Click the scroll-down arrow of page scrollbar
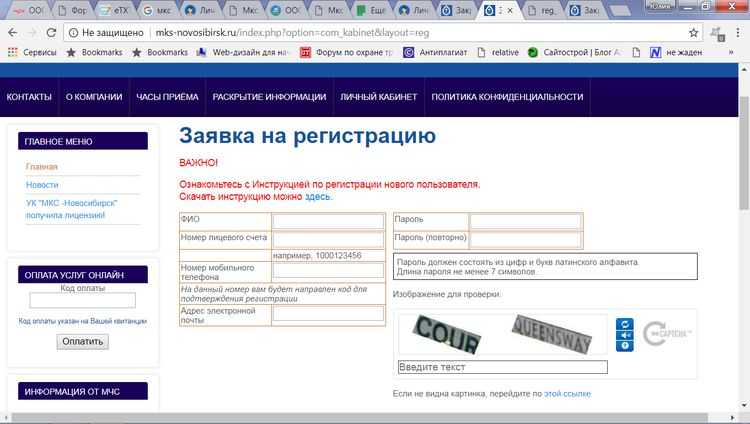The width and height of the screenshot is (750, 424). [x=744, y=406]
